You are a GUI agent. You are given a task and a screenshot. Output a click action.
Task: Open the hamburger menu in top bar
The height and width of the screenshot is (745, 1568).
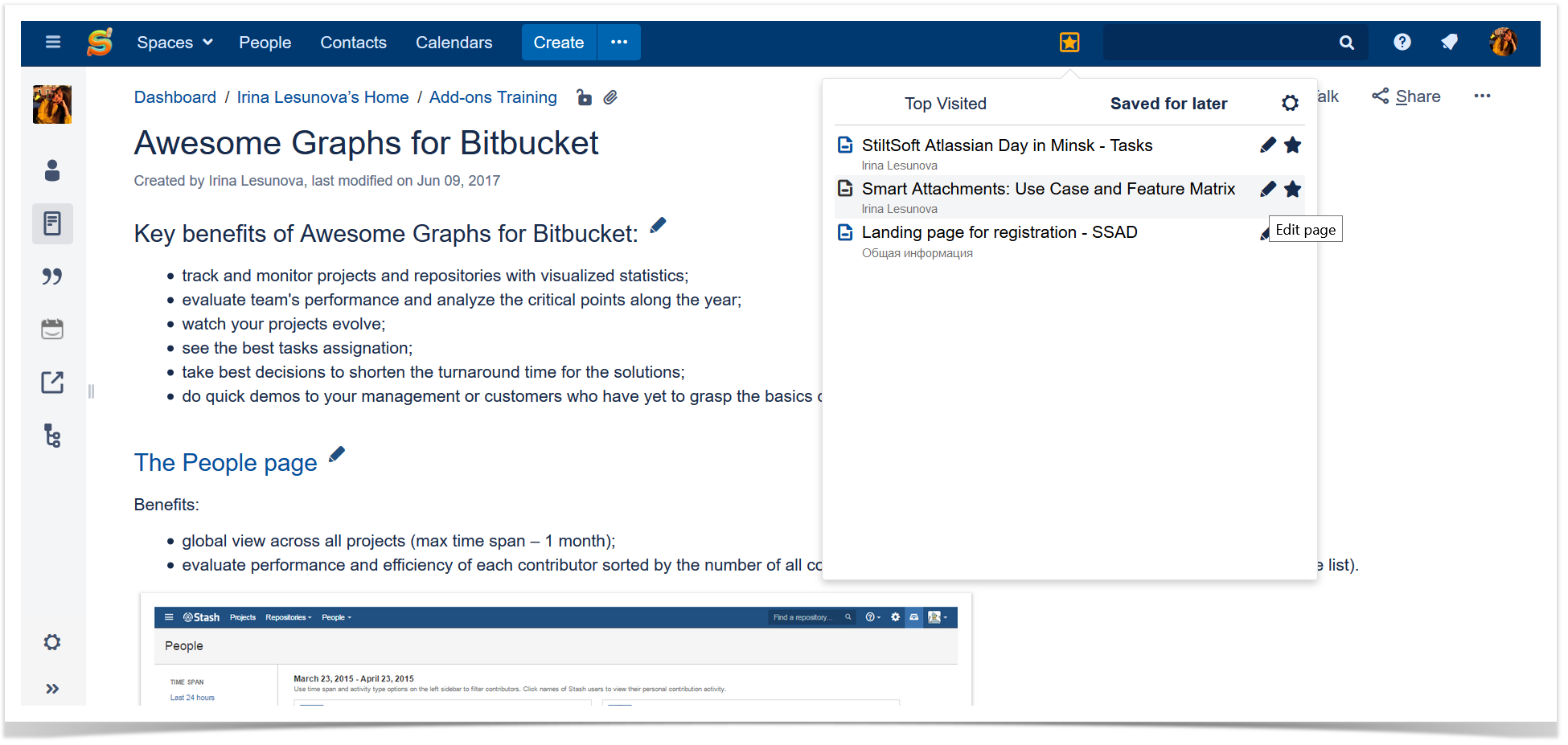[x=53, y=43]
